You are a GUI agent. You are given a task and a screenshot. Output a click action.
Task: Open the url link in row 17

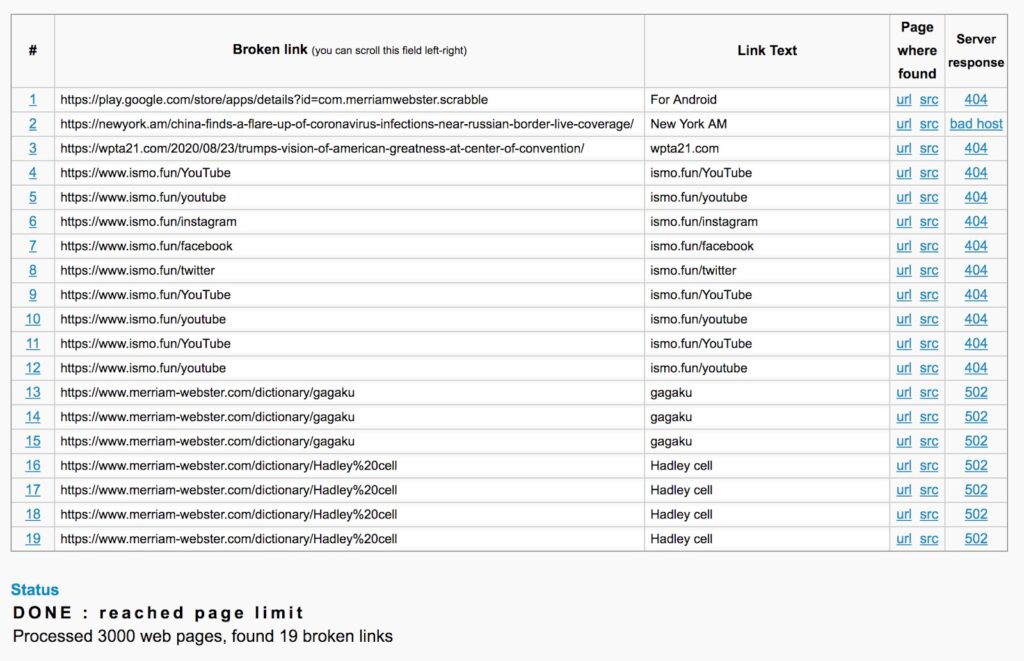coord(904,490)
